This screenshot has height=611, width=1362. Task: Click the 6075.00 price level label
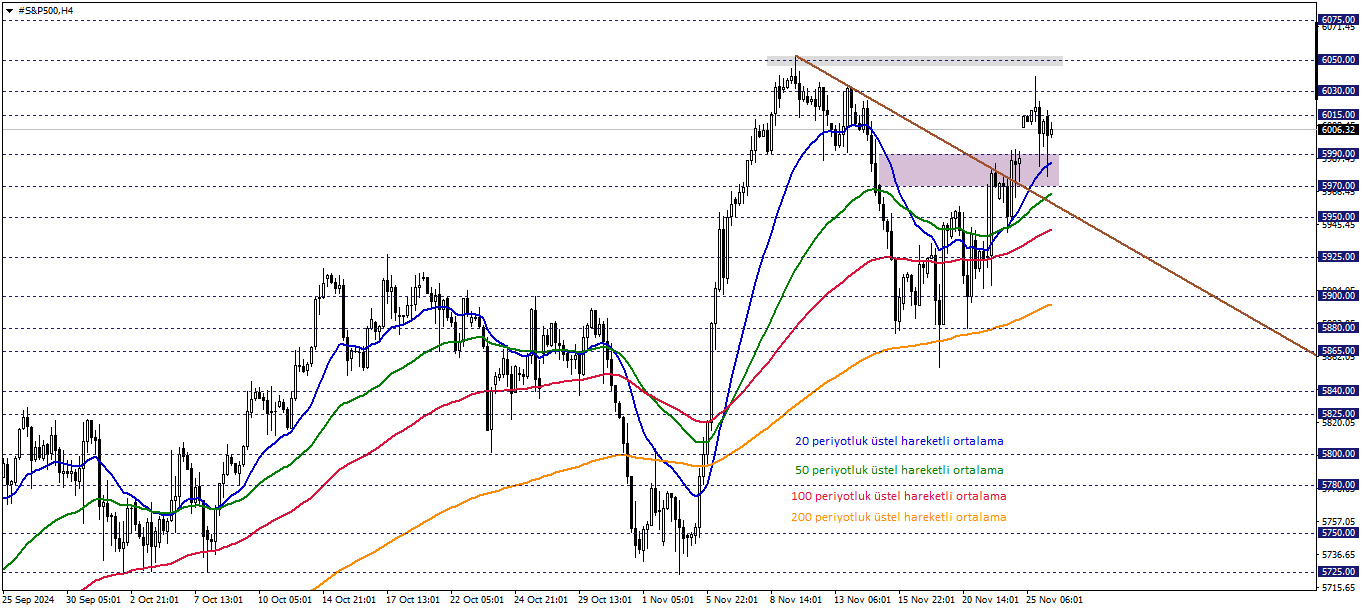1338,20
